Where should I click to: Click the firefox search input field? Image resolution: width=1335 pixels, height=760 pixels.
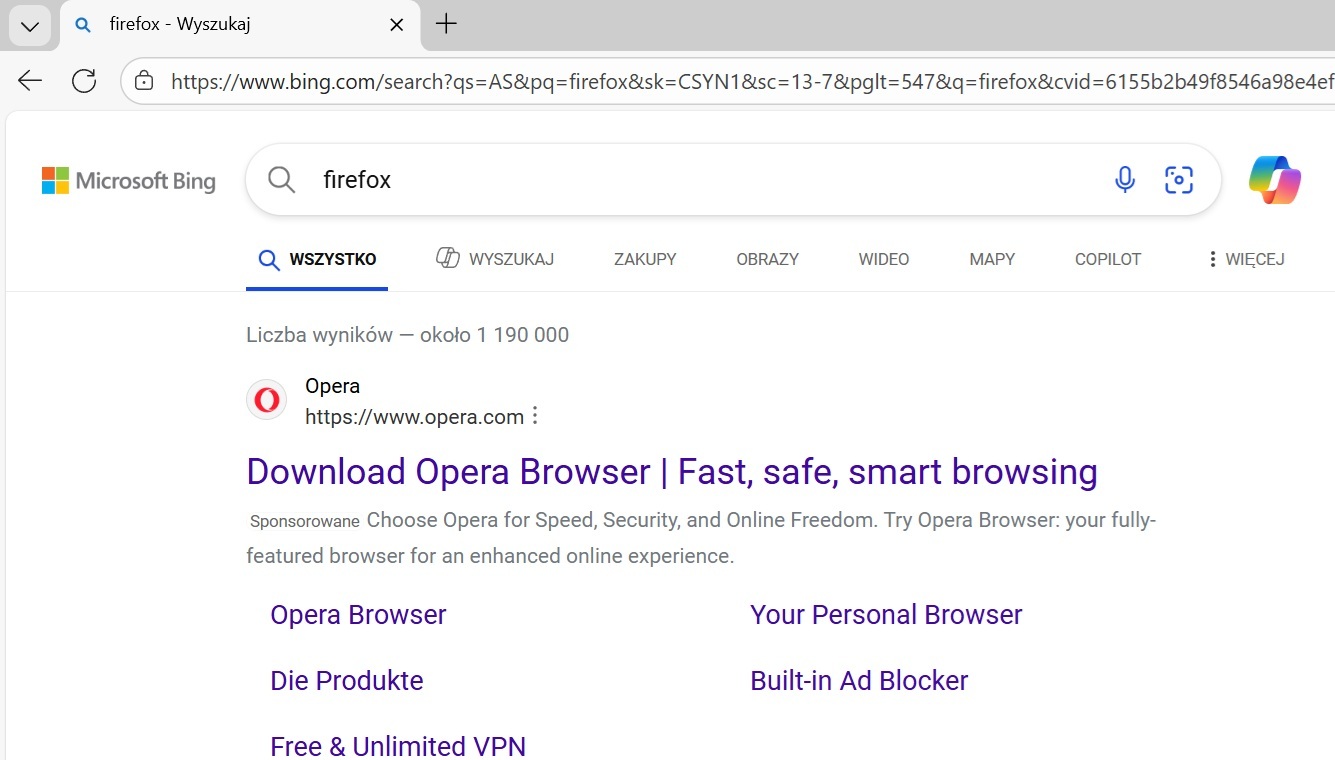click(700, 180)
